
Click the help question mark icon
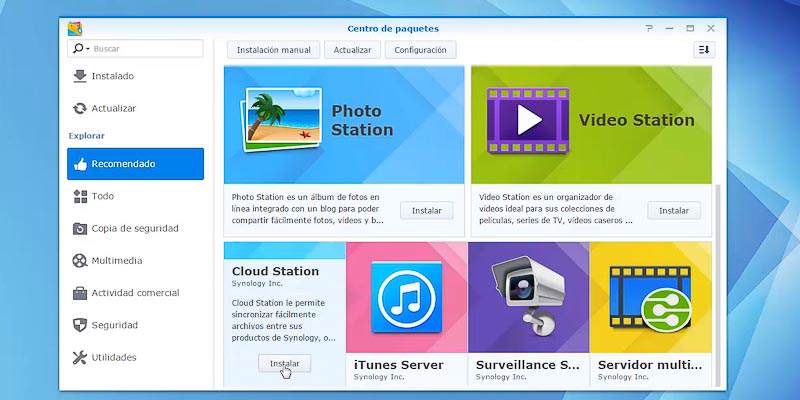point(648,29)
